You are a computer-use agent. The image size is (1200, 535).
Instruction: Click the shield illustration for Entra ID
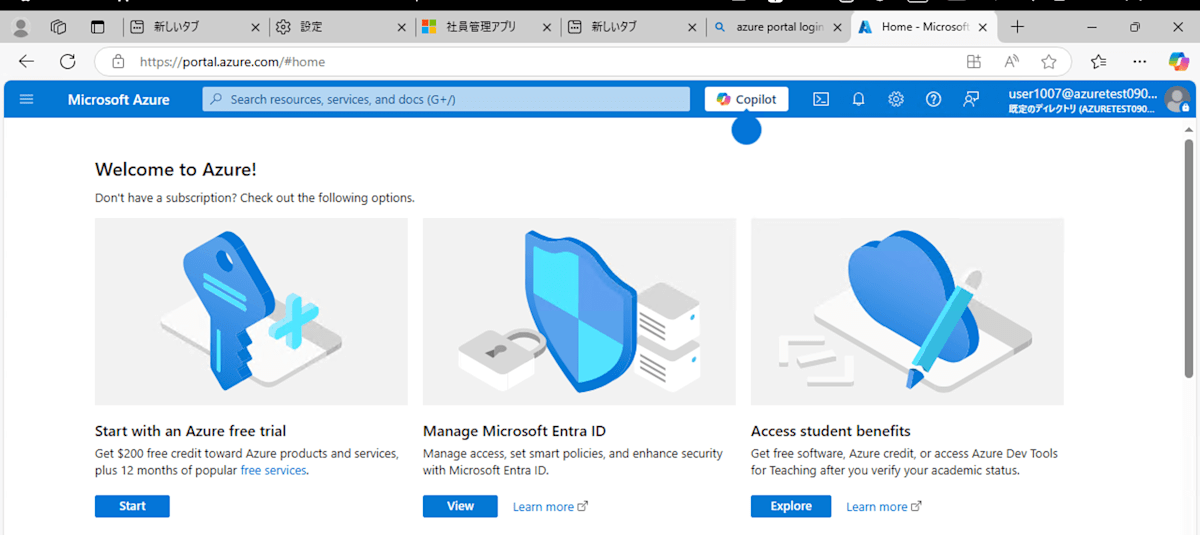click(579, 312)
